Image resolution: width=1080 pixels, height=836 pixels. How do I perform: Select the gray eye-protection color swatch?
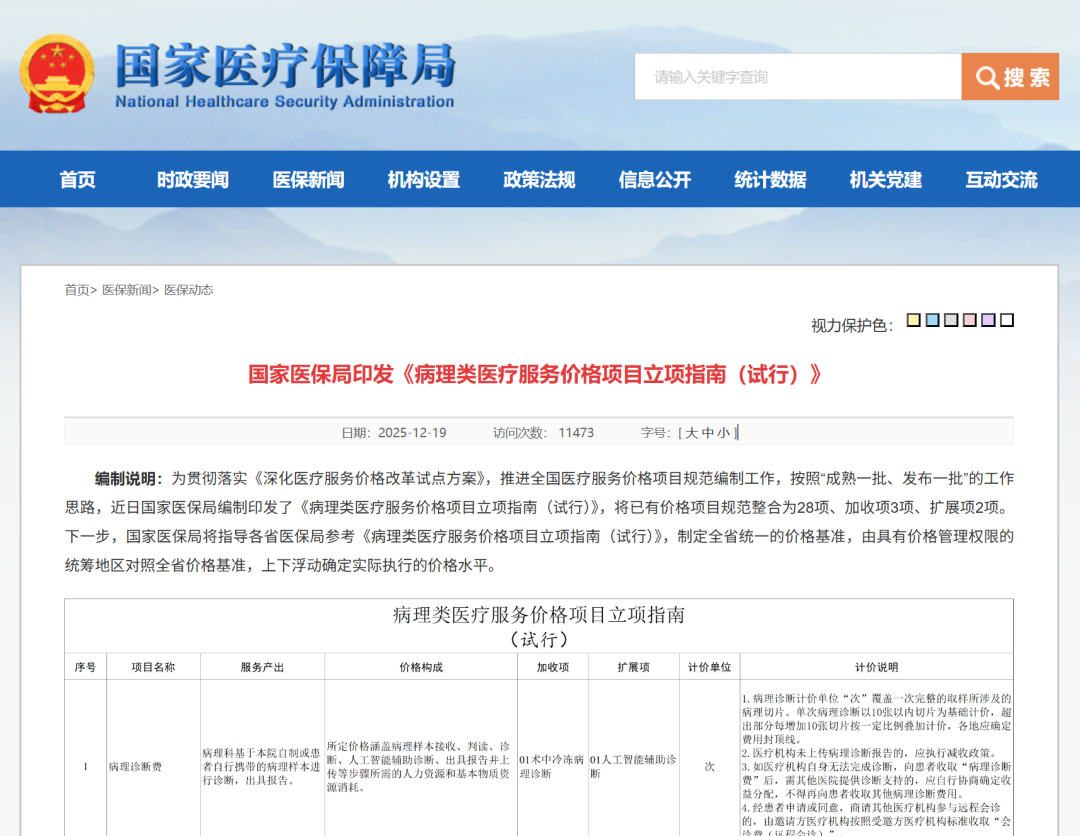click(x=951, y=320)
